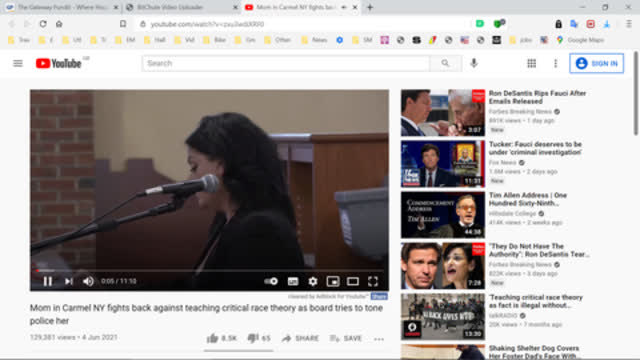Image resolution: width=640 pixels, height=360 pixels.
Task: Open Tucker Fauci criminal investigation title
Action: 535,148
